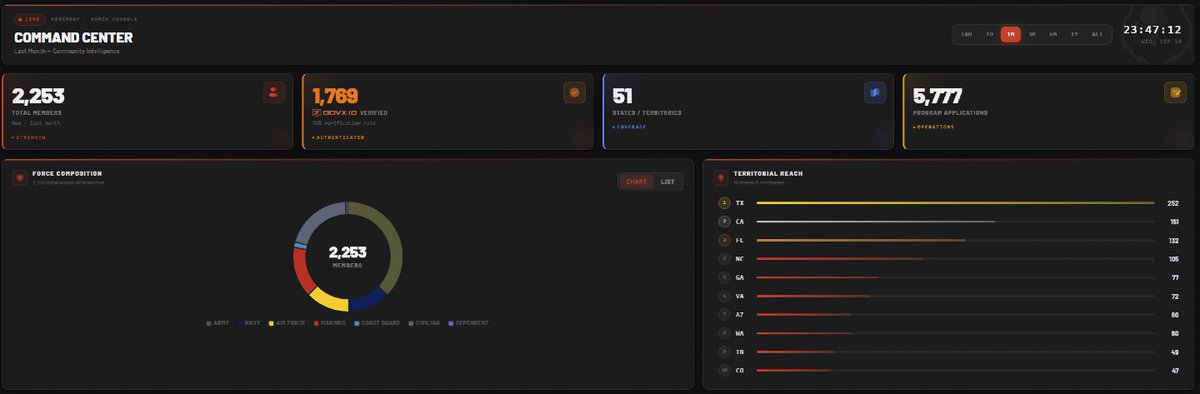Click the rank 5 badge next to GA
Image resolution: width=1200 pixels, height=394 pixels.
tap(724, 277)
